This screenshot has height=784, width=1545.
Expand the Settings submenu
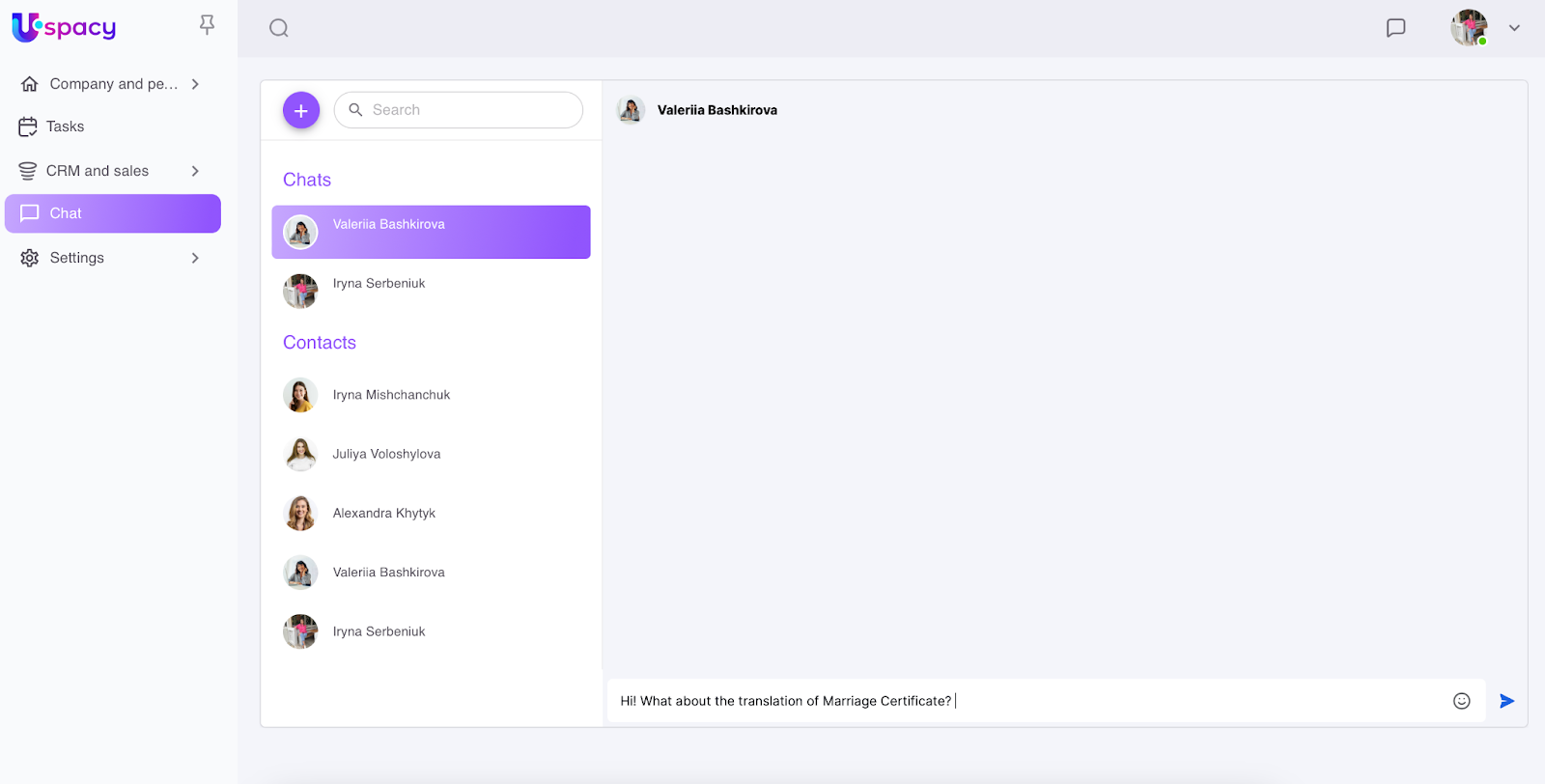click(x=195, y=258)
